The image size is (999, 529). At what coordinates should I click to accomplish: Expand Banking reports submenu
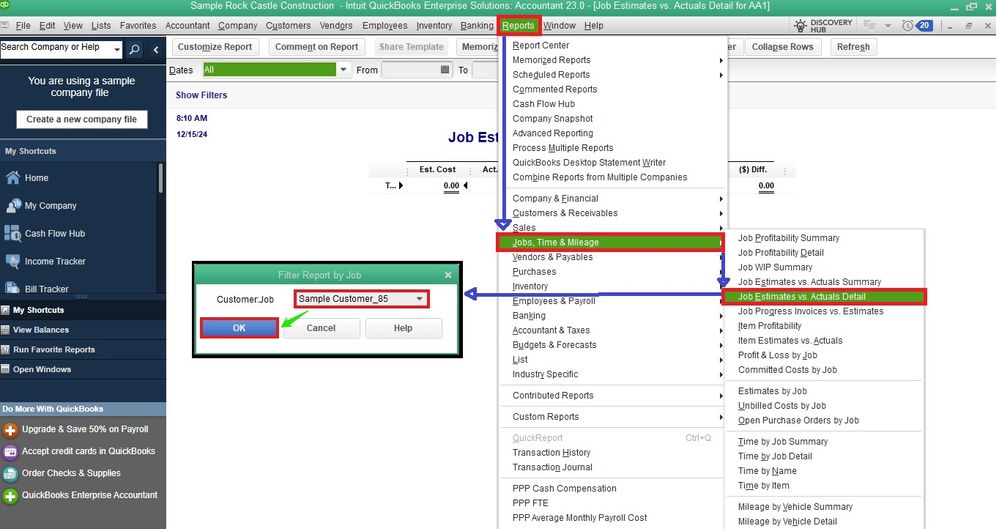pyautogui.click(x=721, y=316)
